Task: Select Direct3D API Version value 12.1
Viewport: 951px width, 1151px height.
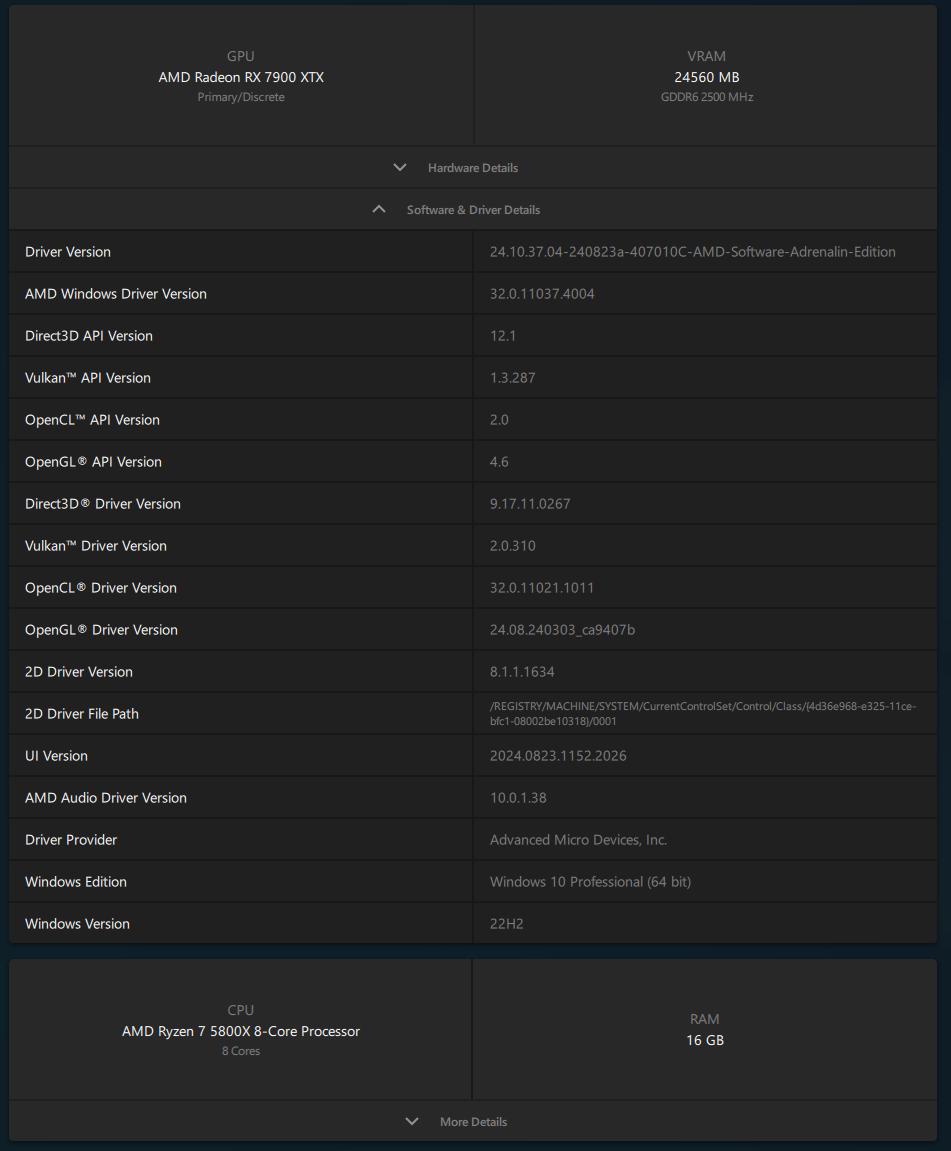Action: [x=503, y=335]
